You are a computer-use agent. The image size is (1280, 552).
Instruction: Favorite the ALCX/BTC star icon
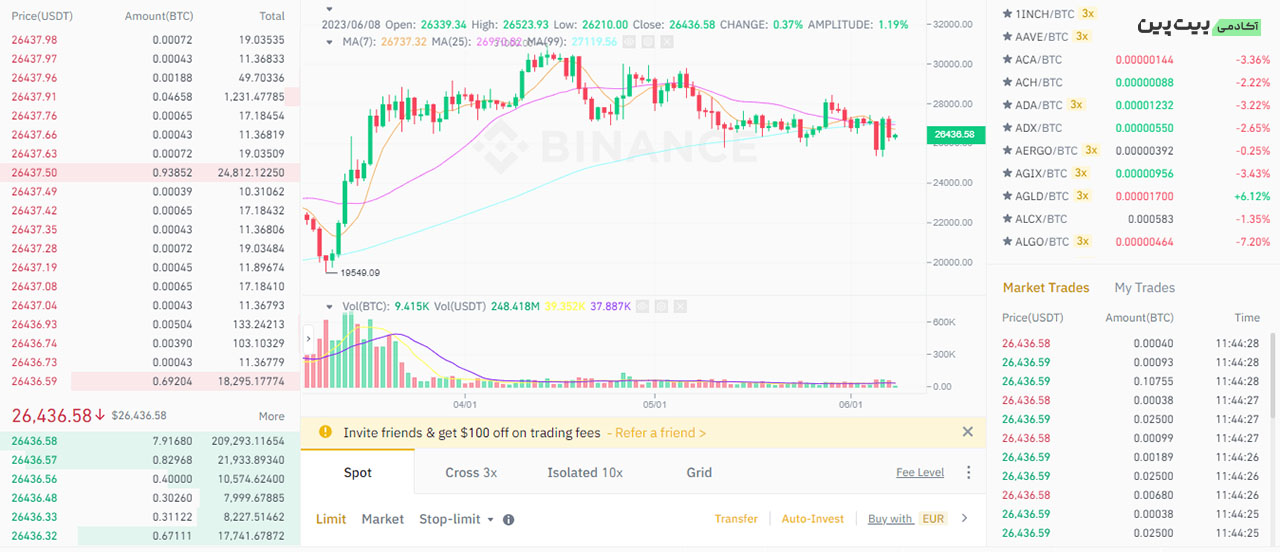coord(1007,219)
